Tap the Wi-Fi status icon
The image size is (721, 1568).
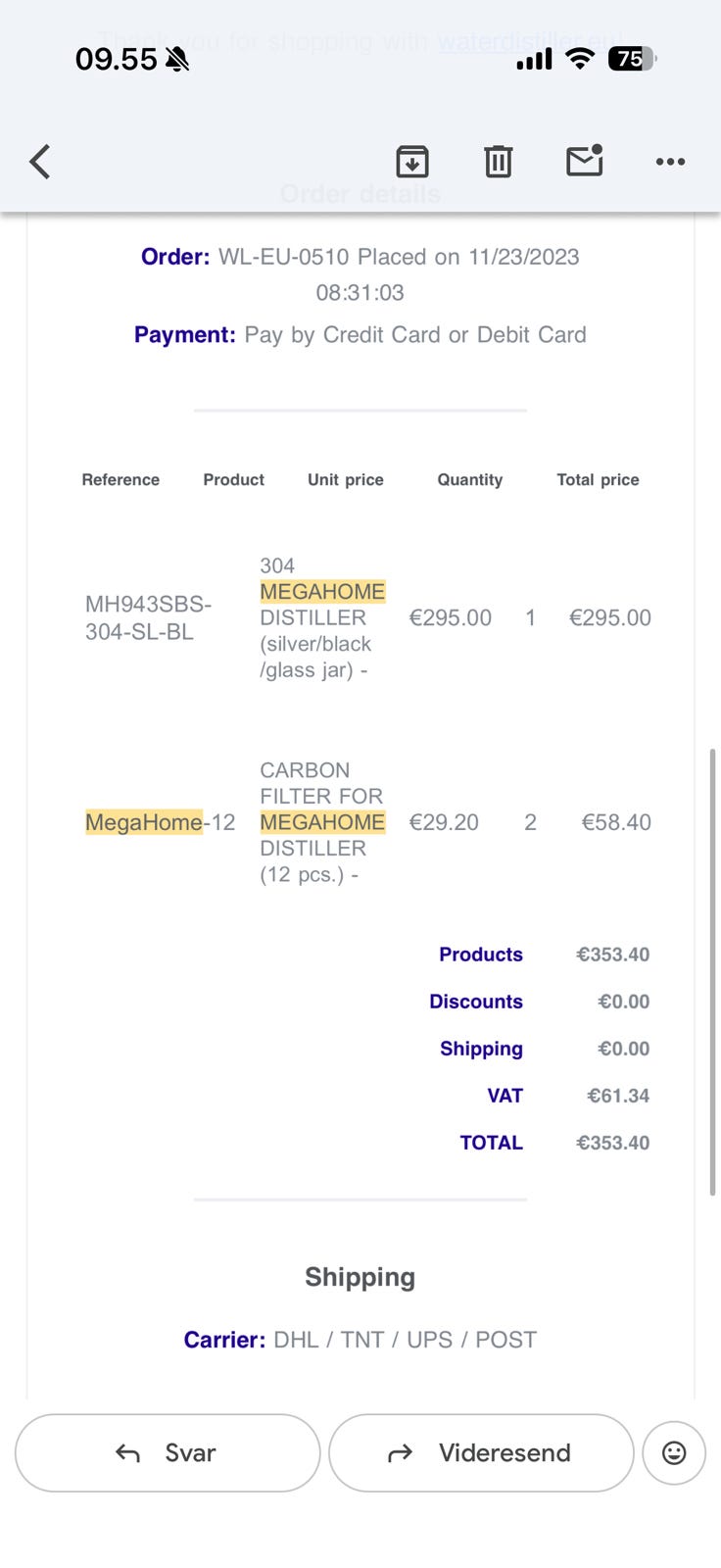[580, 59]
